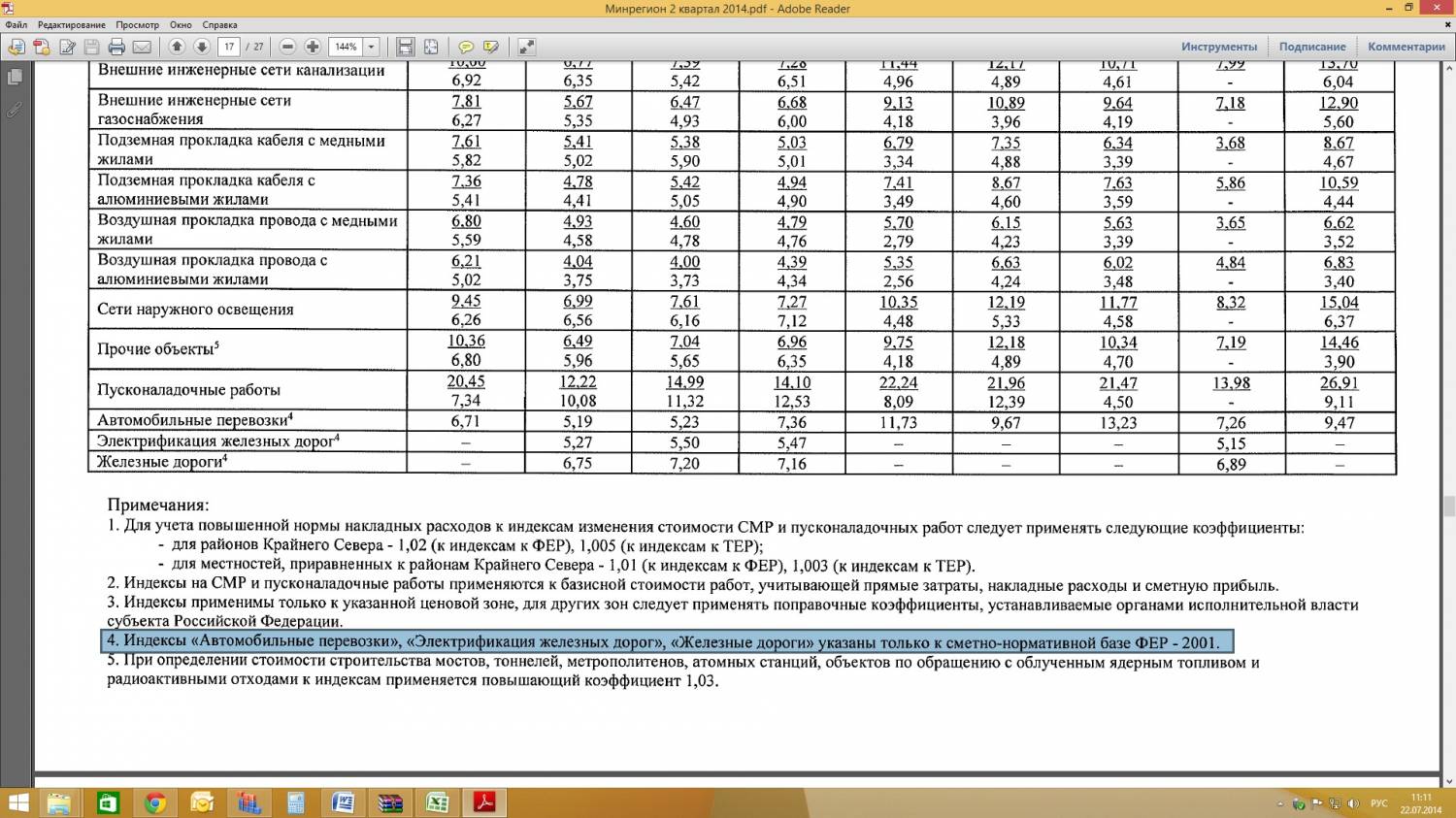Open the Подписание panel

click(1312, 47)
